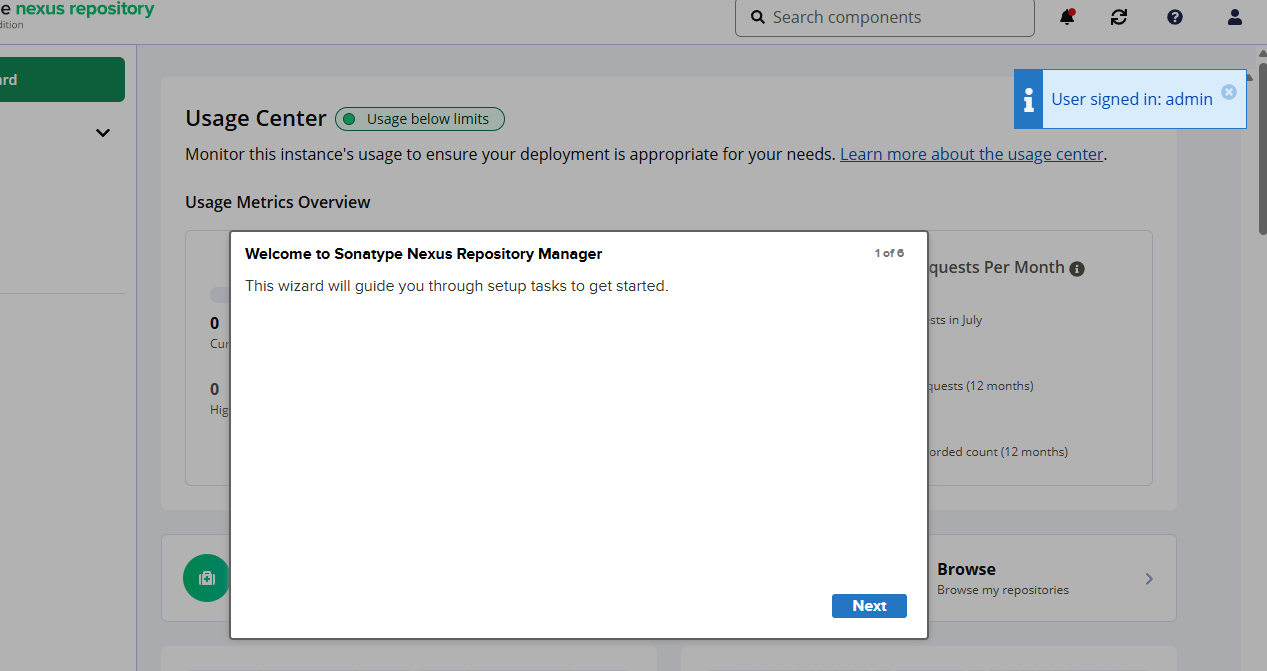Click the Next button in the wizard
This screenshot has width=1267, height=671.
tap(869, 606)
